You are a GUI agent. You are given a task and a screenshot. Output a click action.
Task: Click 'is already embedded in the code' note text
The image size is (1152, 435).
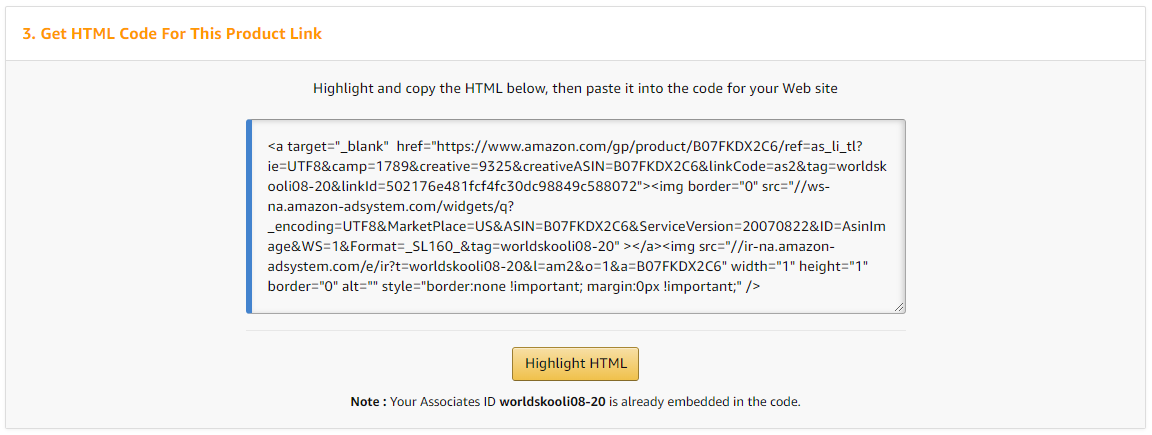[705, 402]
